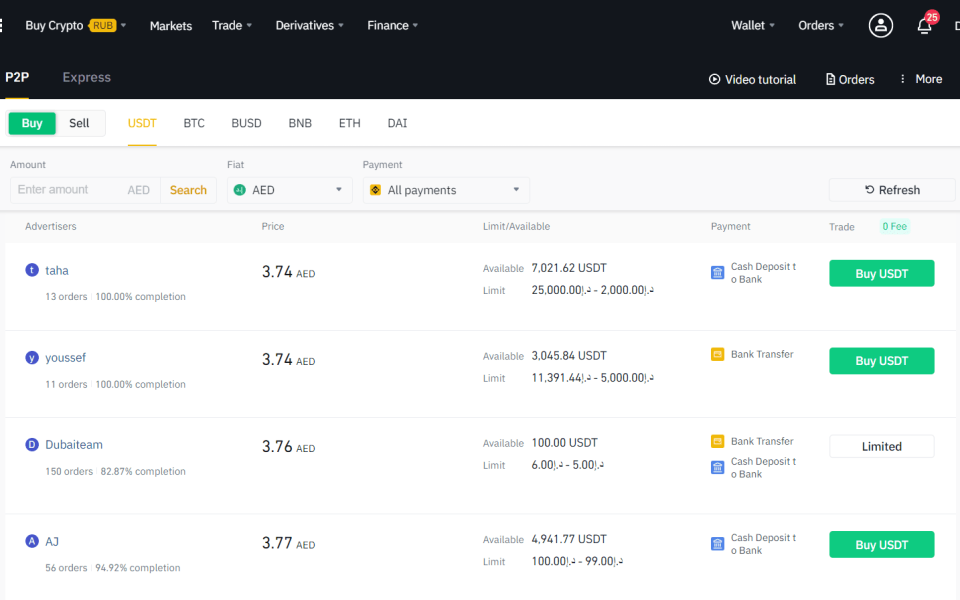Click the user profile avatar icon

(x=881, y=25)
